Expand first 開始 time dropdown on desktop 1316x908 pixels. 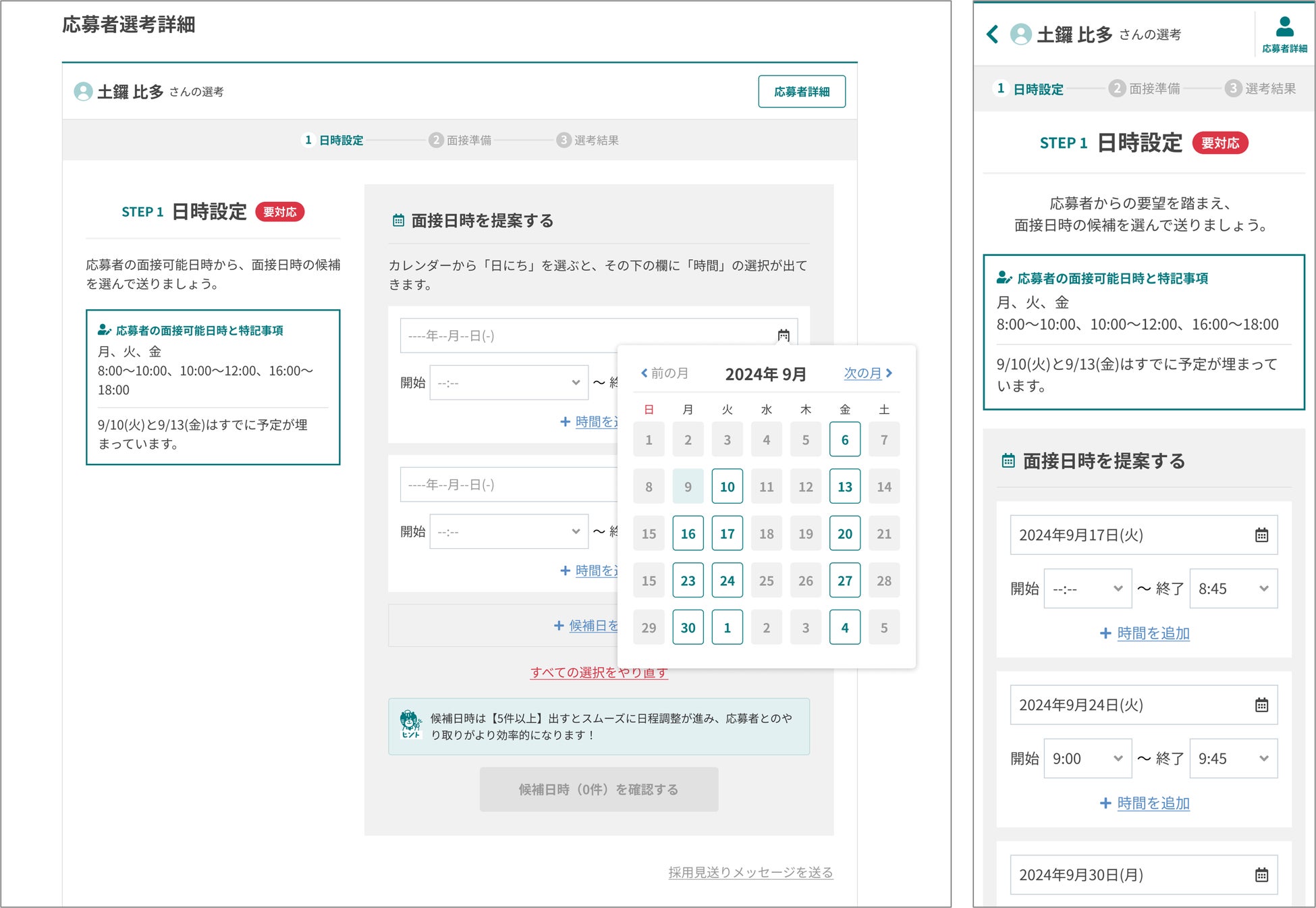(509, 383)
